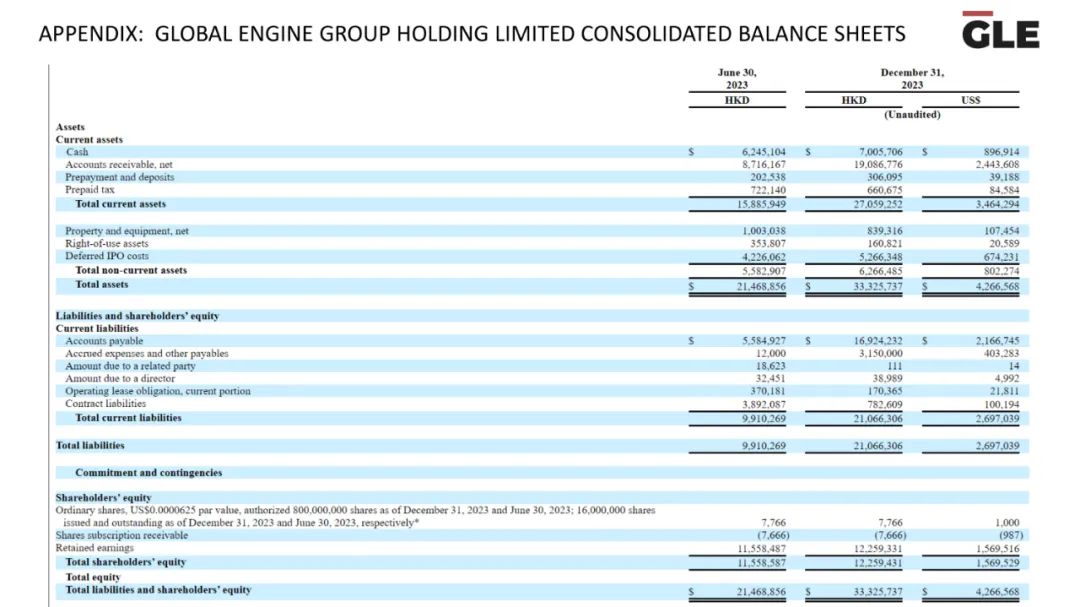Click the 'December 31, 2023' column header

pos(912,79)
